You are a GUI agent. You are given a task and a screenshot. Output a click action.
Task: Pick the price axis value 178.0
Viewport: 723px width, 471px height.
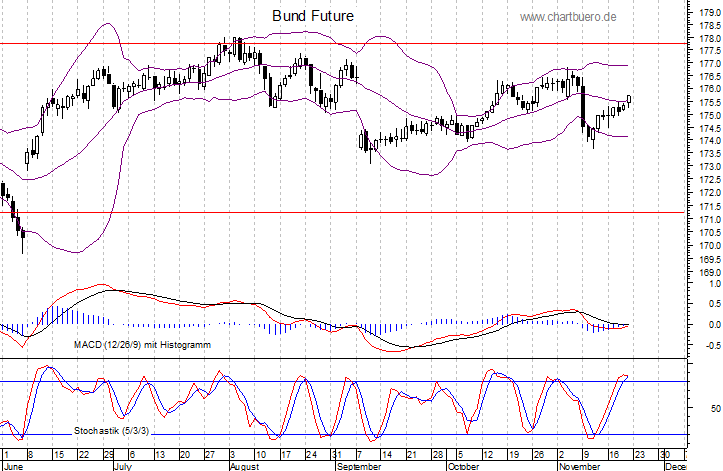[710, 38]
